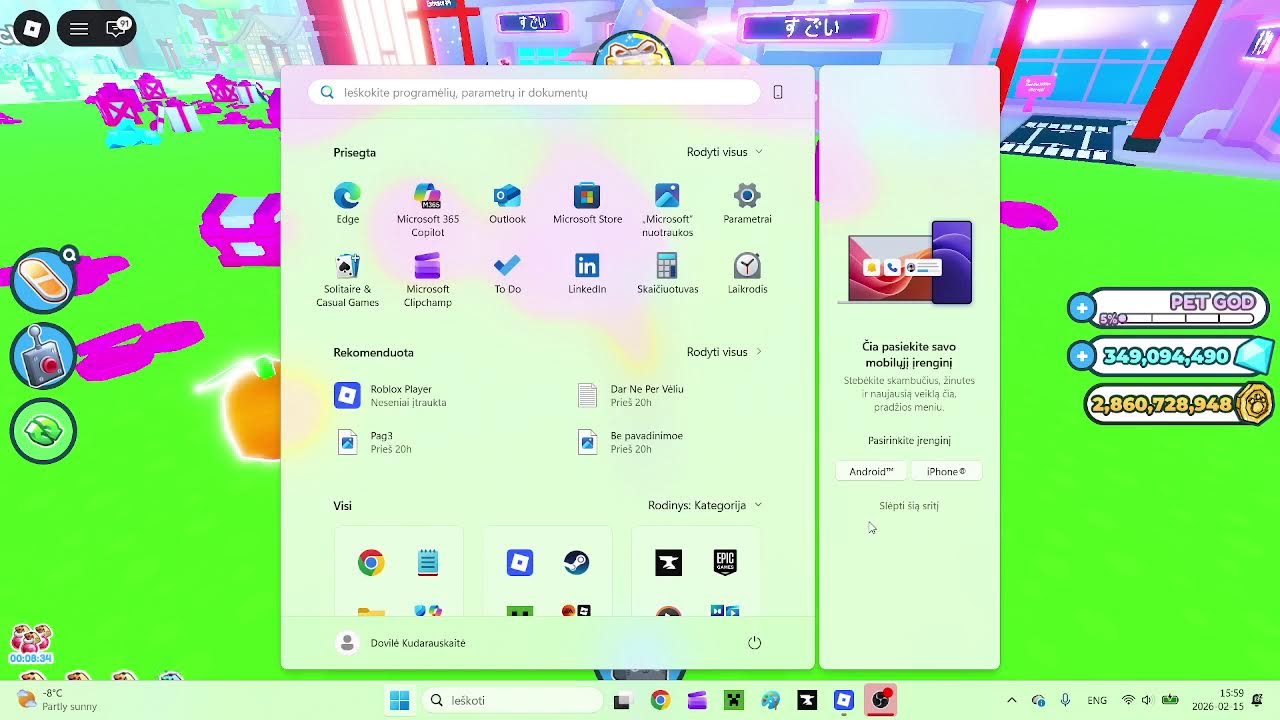Expand pinned apps with Rodyti visus
This screenshot has height=720, width=1280.
pos(725,152)
